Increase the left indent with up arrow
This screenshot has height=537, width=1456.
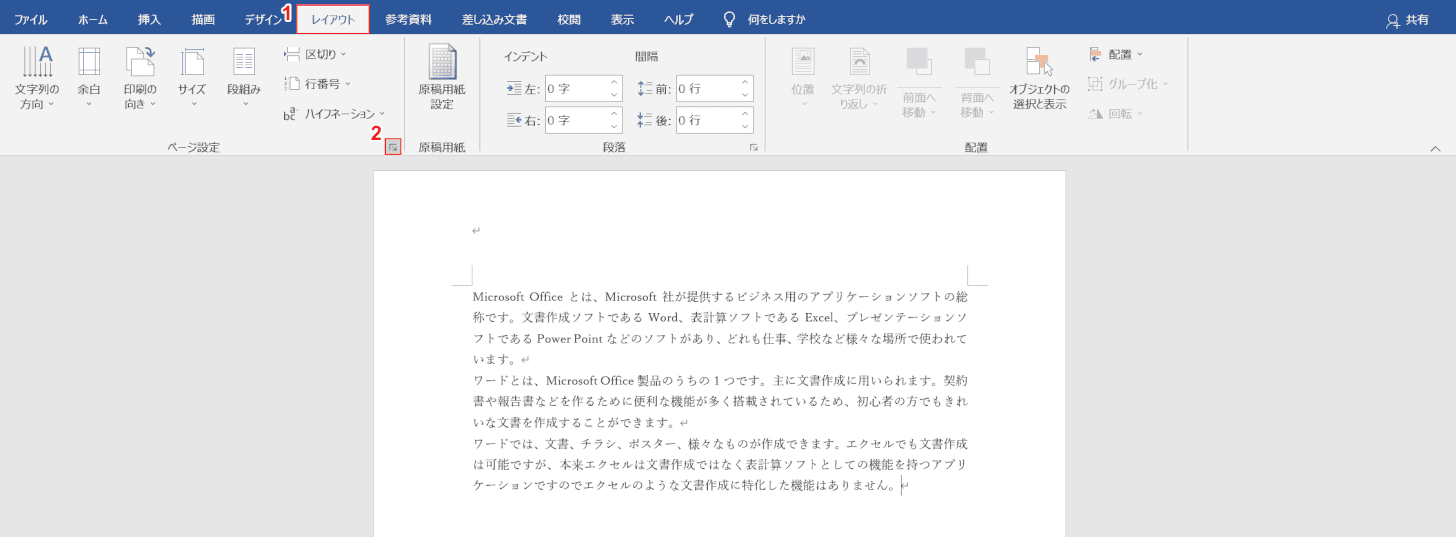(614, 83)
